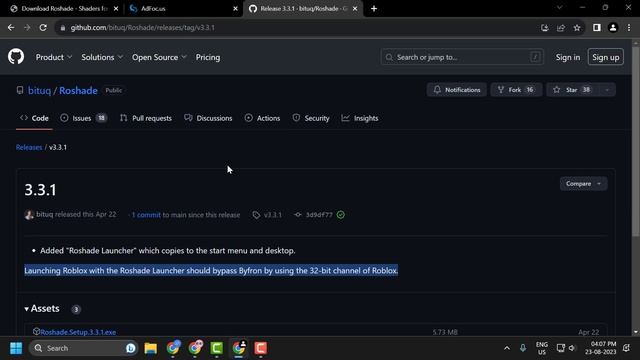
Task: Expand the Open Source menu
Action: pyautogui.click(x=159, y=57)
